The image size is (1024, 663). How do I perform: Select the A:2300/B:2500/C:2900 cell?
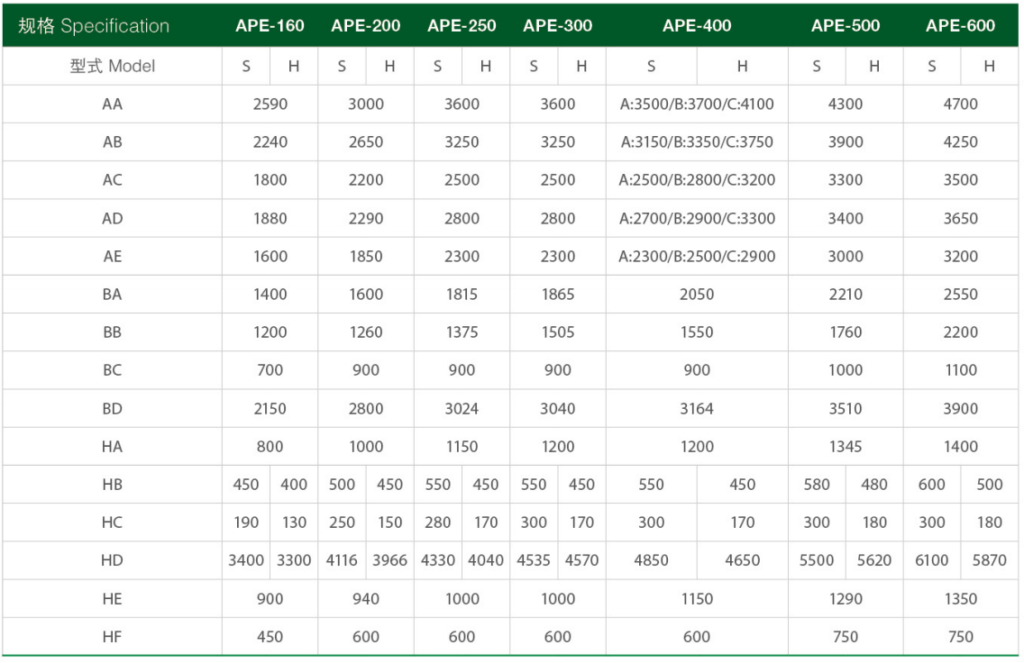coord(697,256)
